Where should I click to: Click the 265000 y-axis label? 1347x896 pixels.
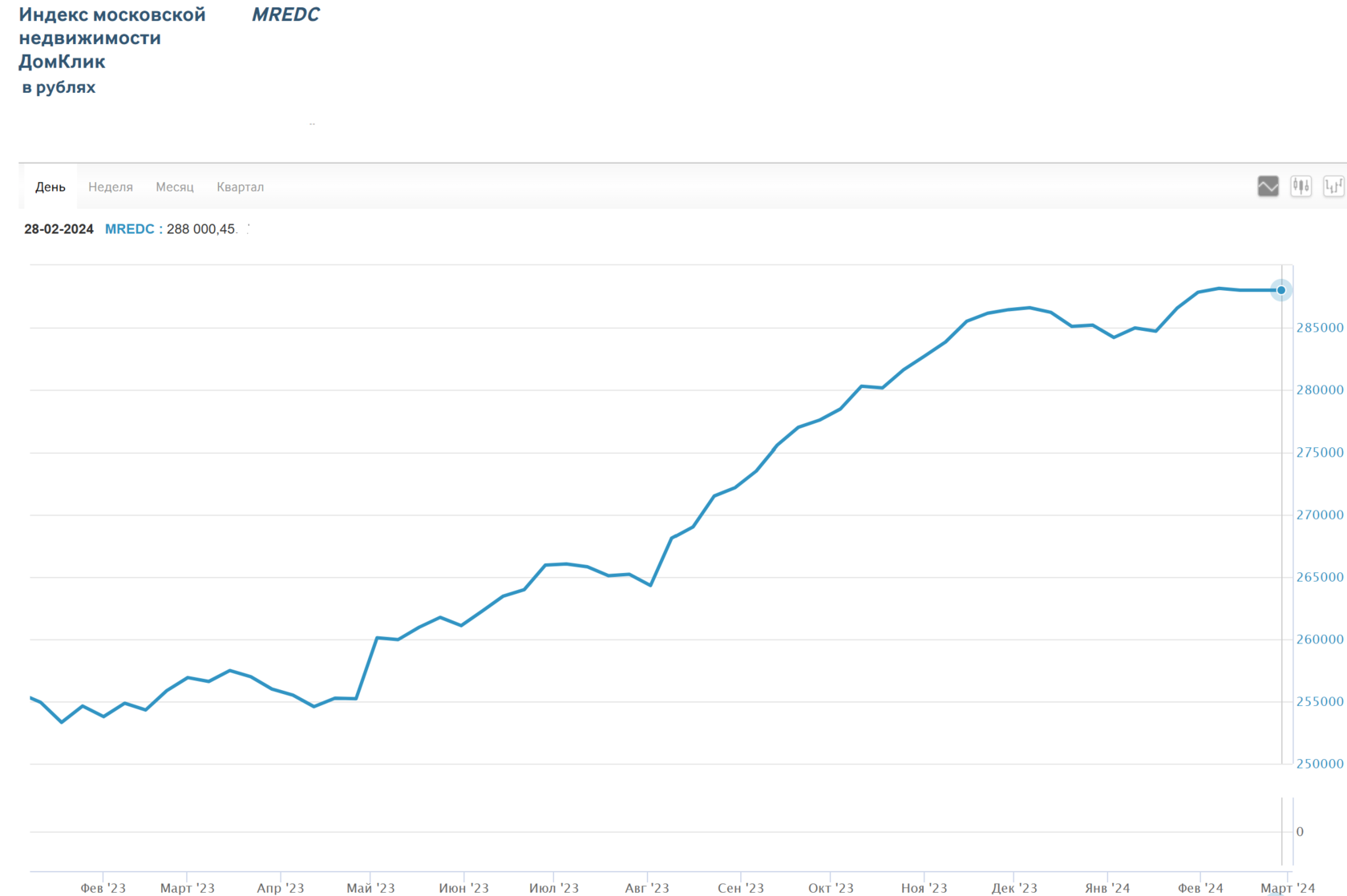(x=1320, y=577)
